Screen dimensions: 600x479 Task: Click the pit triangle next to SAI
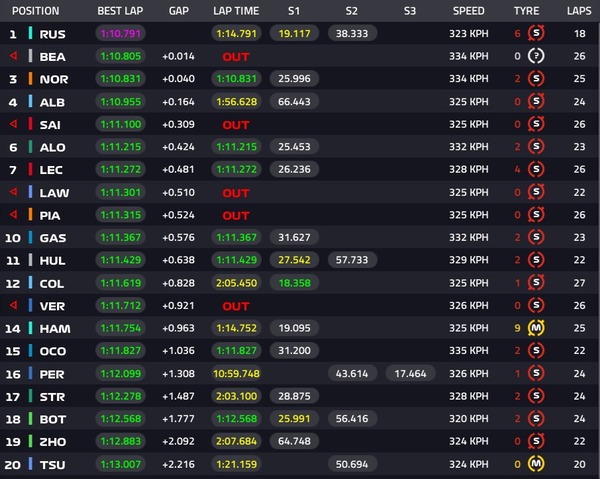coord(14,124)
